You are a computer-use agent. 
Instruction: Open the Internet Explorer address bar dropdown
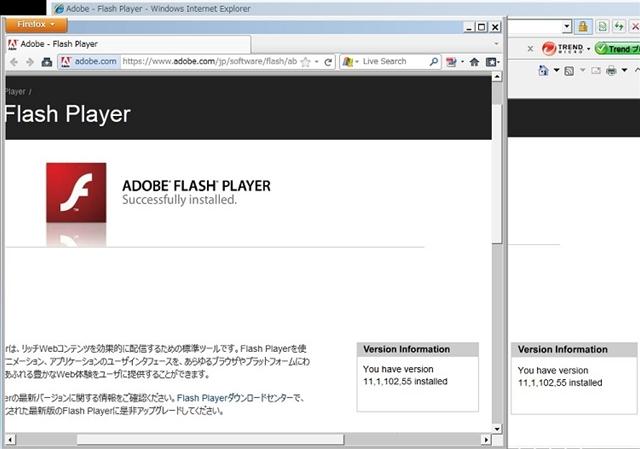(567, 27)
